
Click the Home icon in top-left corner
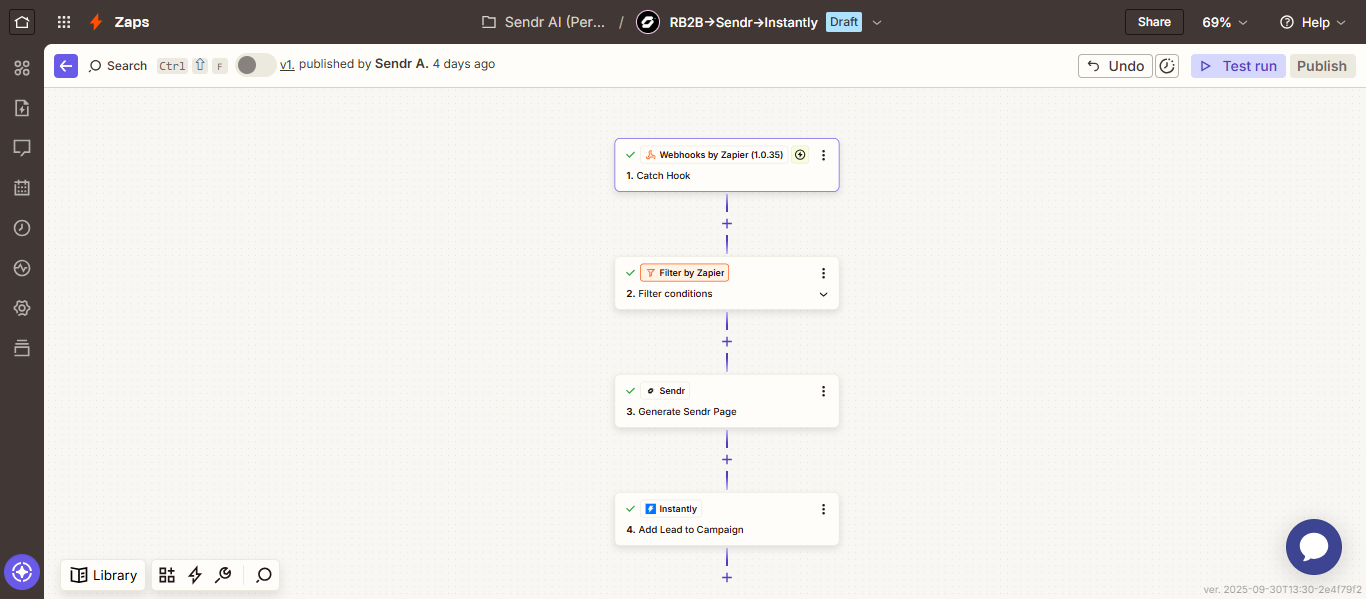(22, 22)
